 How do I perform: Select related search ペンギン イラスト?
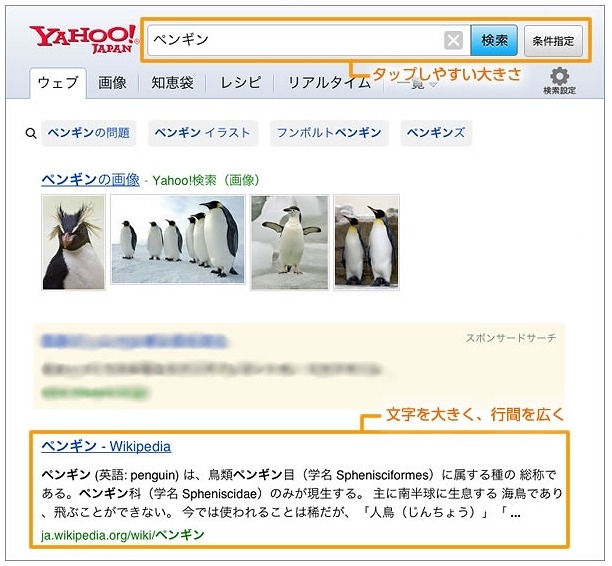(x=203, y=133)
